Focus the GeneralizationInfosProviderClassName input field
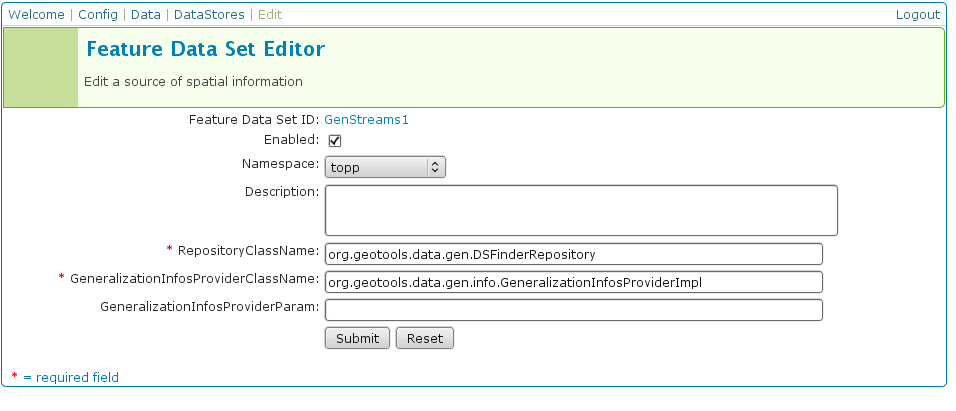This screenshot has width=956, height=411. click(x=573, y=282)
